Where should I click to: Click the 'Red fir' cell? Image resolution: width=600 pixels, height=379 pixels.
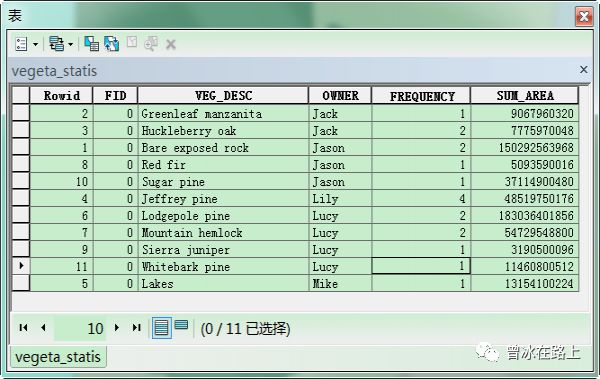(x=223, y=165)
